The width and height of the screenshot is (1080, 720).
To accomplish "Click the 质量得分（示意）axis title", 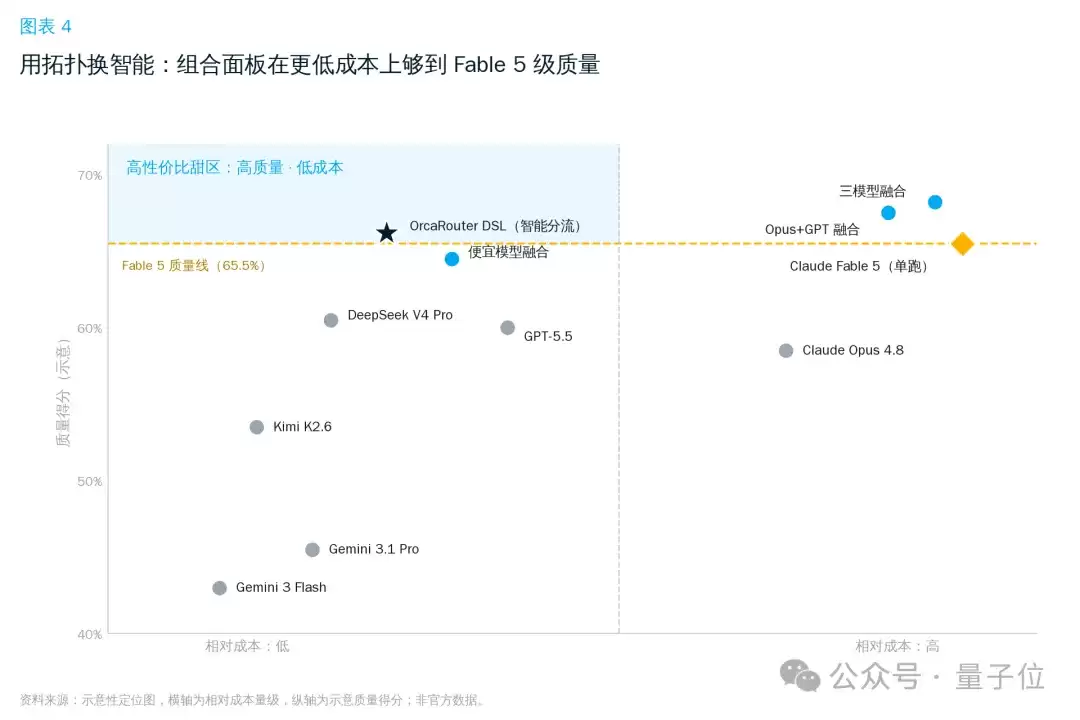I will pos(63,393).
